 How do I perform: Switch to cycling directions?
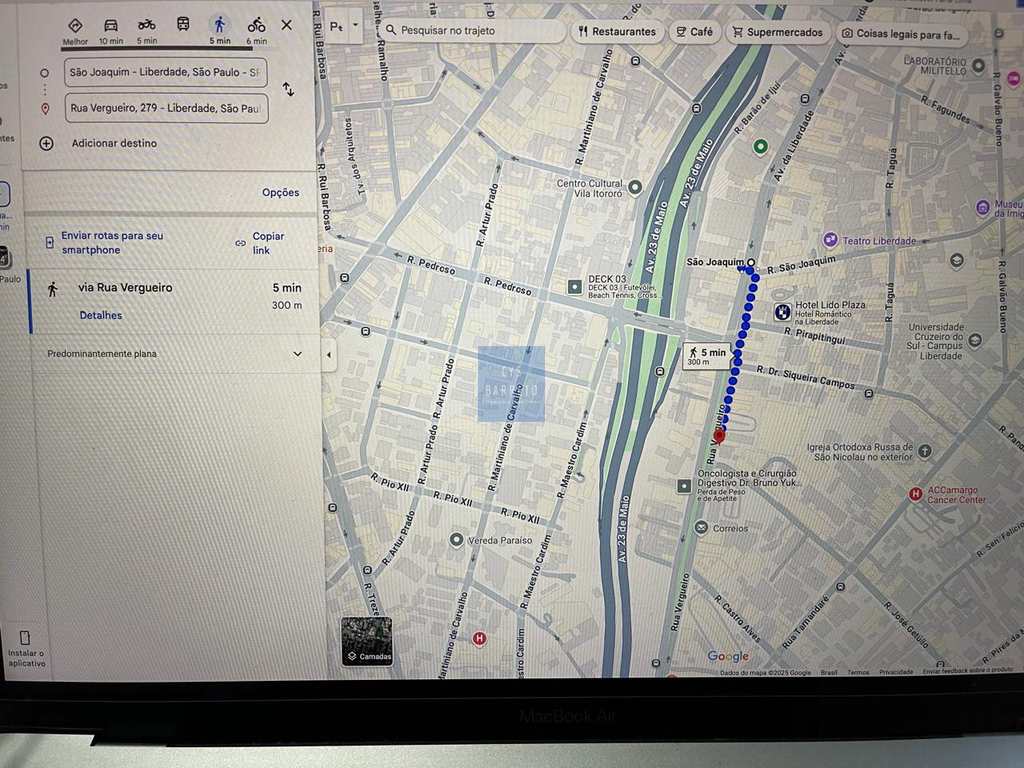(x=256, y=25)
